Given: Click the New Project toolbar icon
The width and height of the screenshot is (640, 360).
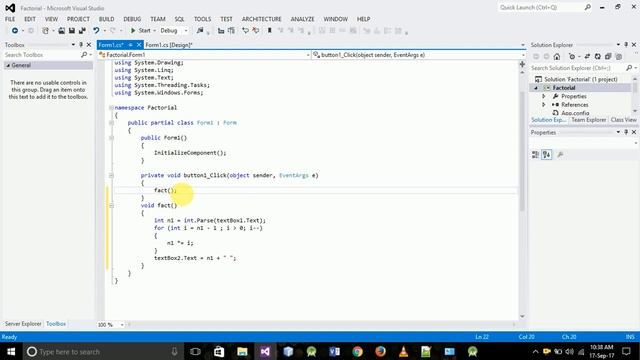Looking at the screenshot, I should [x=45, y=31].
